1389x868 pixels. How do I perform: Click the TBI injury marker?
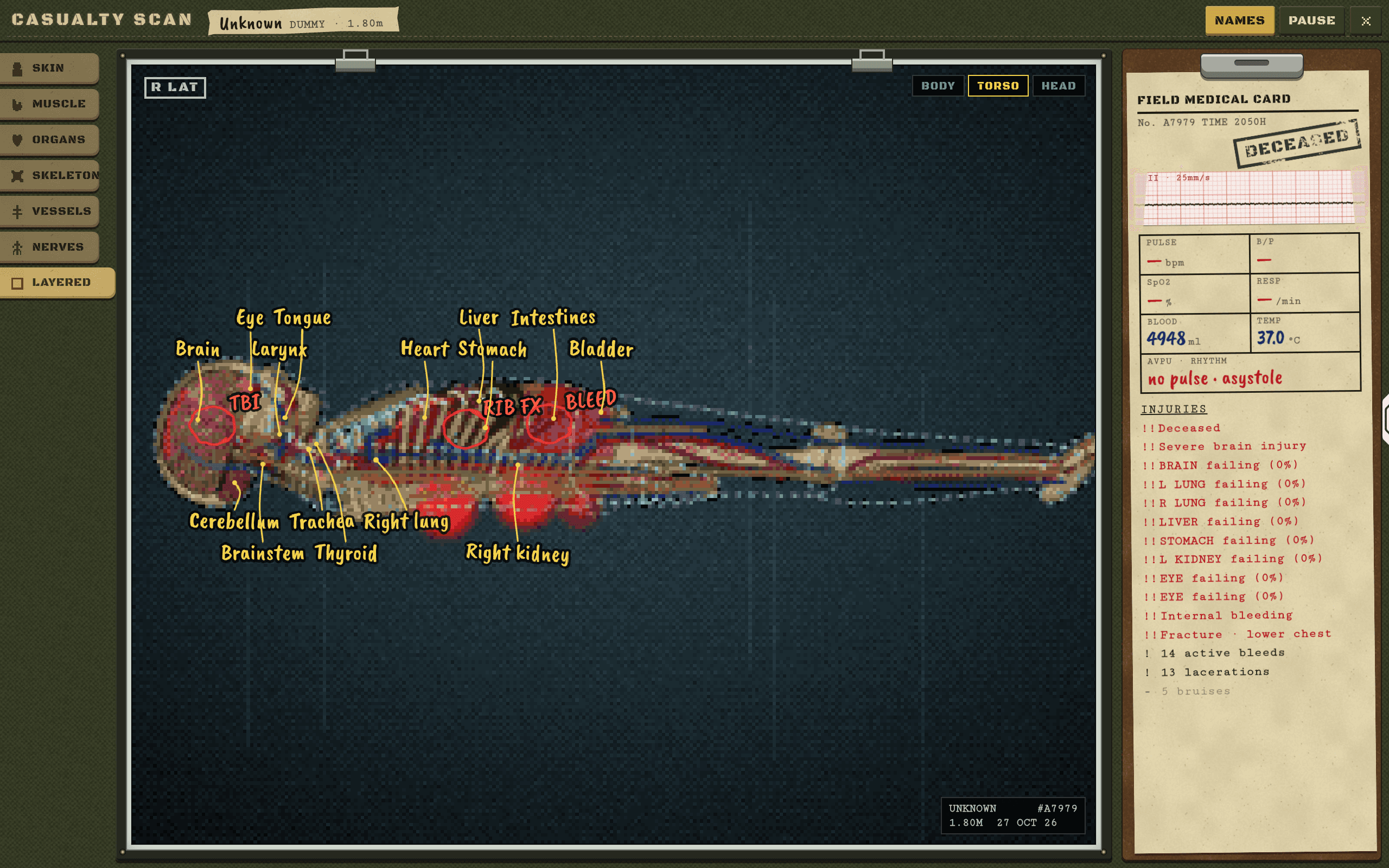pyautogui.click(x=245, y=403)
